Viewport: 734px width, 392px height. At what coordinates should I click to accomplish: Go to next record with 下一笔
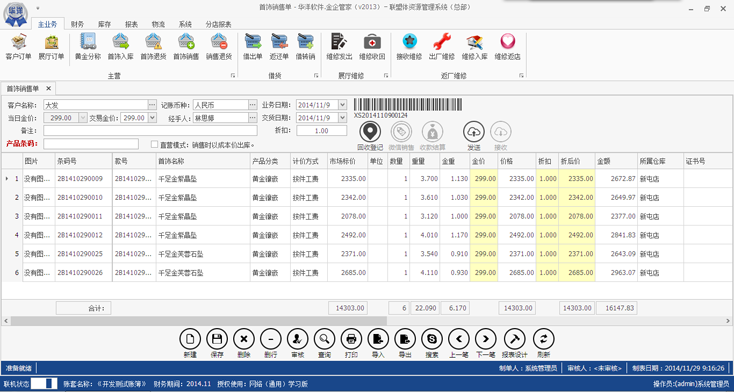click(x=485, y=339)
